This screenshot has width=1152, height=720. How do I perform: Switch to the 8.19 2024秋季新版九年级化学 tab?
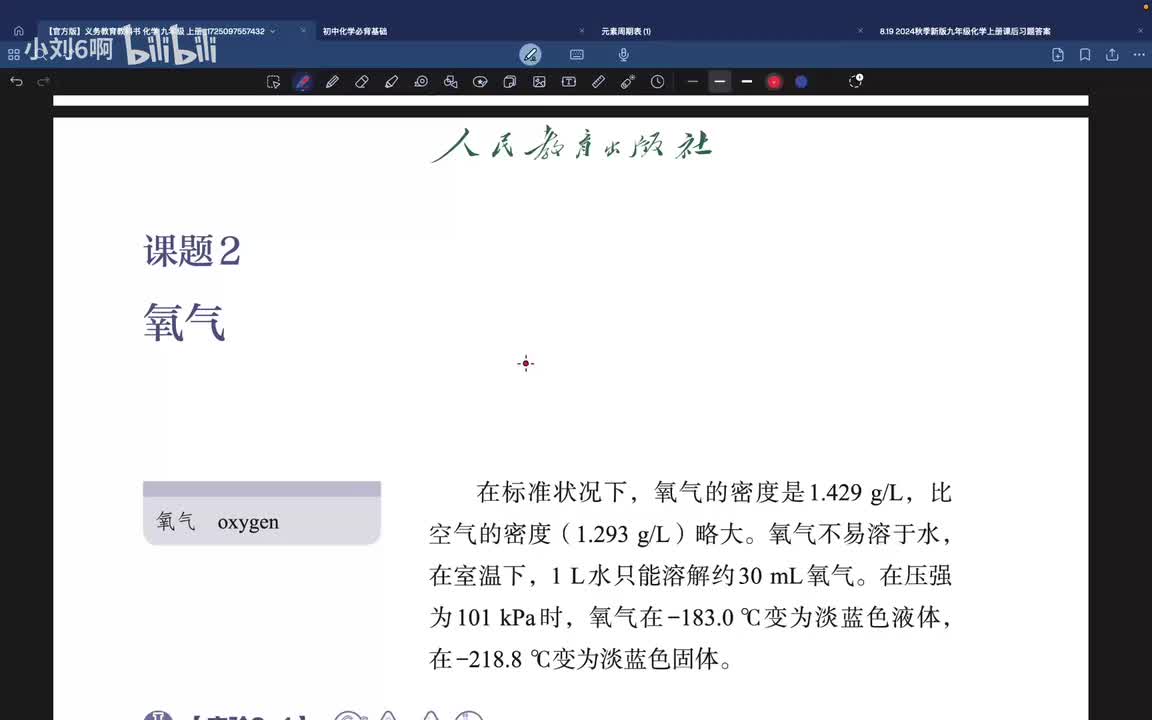965,31
